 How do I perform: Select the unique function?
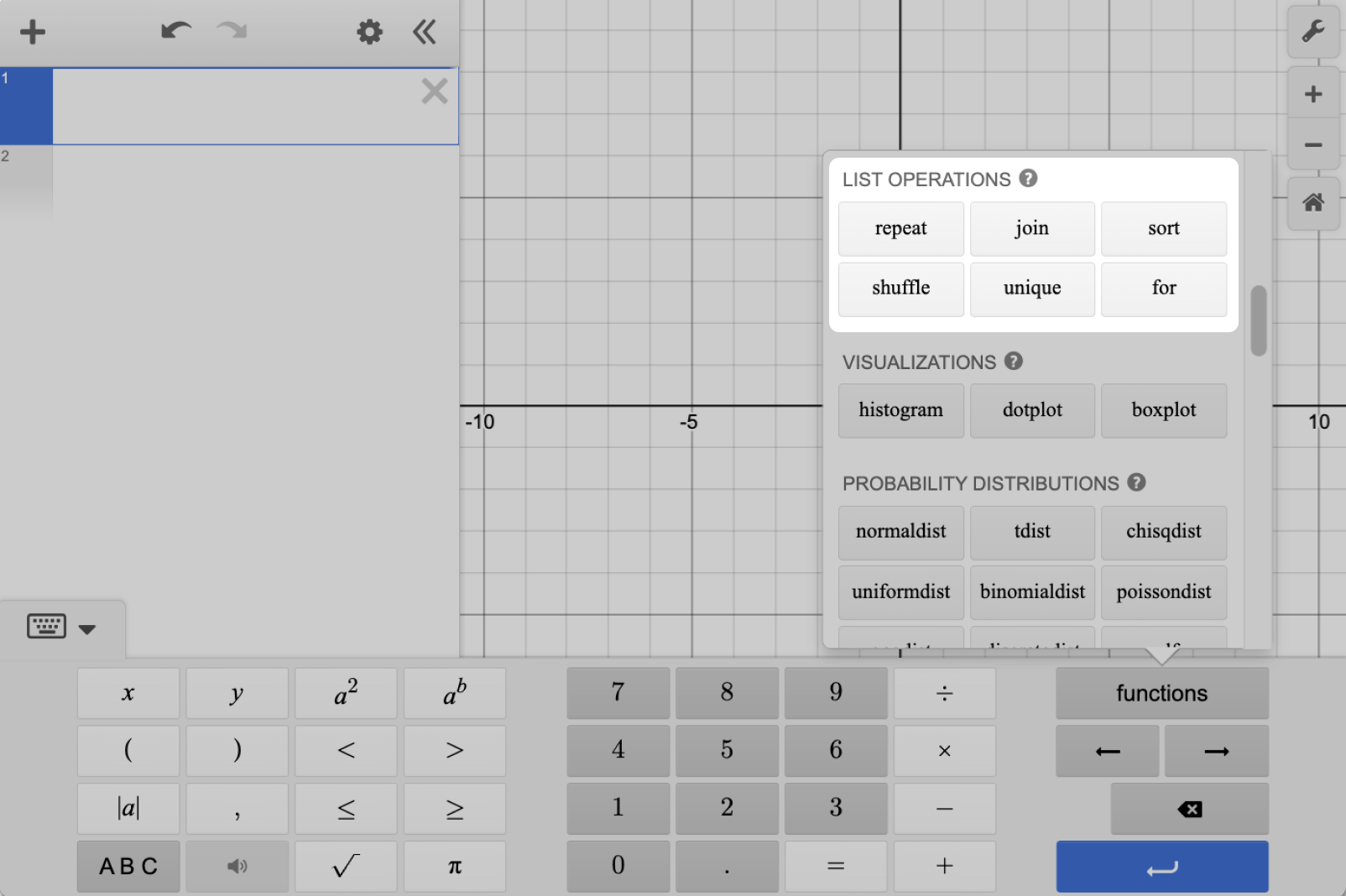tap(1032, 289)
